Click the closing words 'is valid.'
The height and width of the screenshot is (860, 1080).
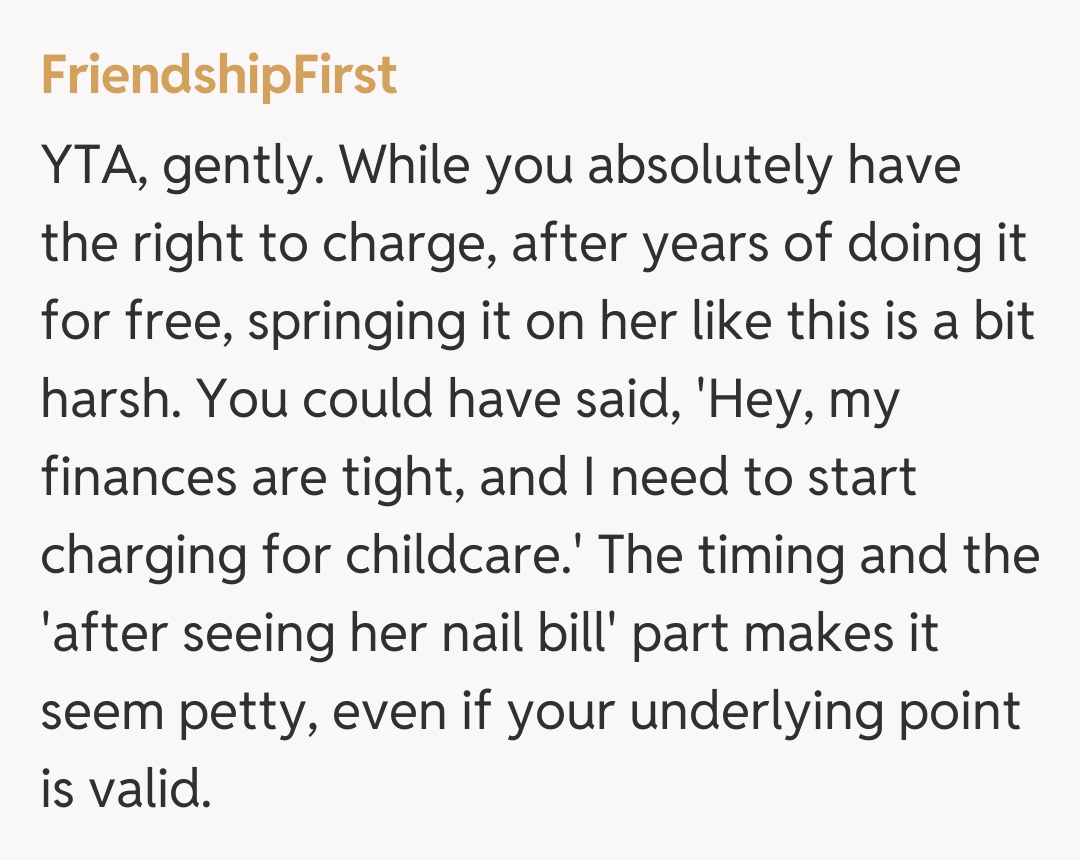click(x=126, y=787)
